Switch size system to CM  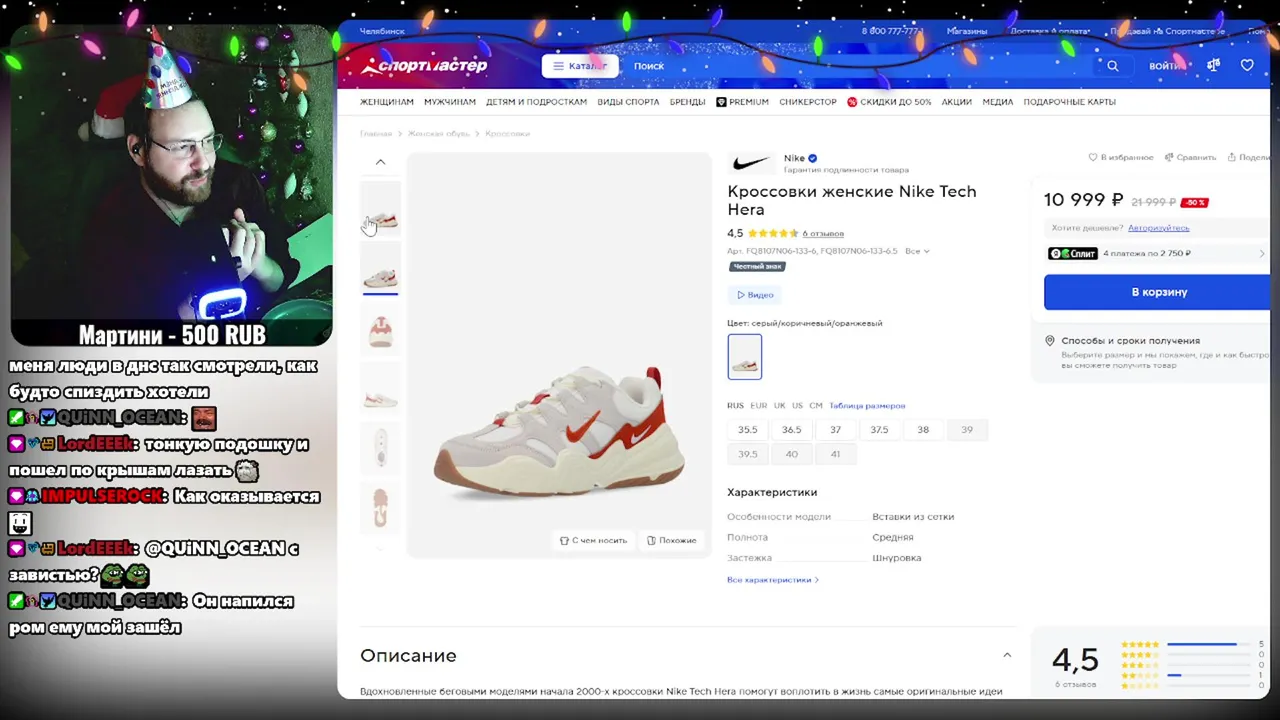pyautogui.click(x=816, y=405)
